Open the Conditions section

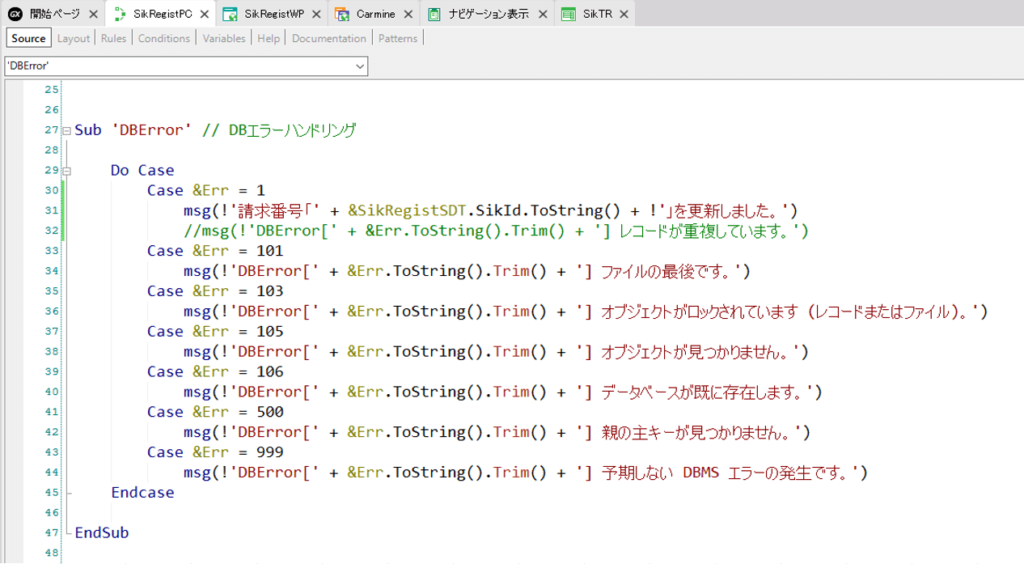pos(164,38)
